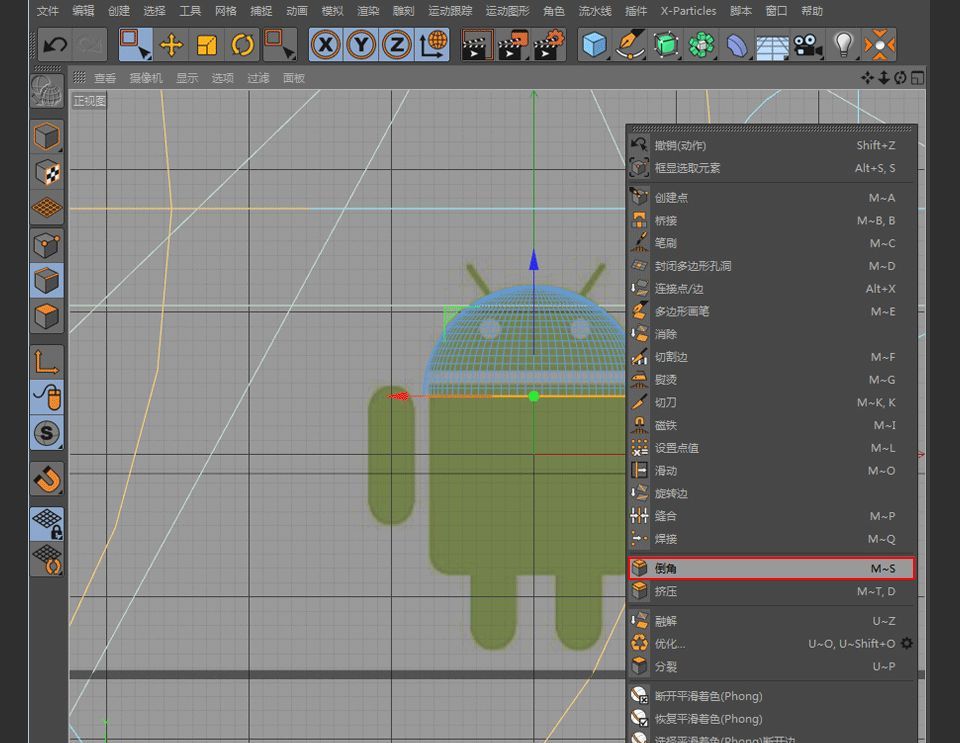The image size is (960, 743).
Task: Click viewport rotate navigation icon
Action: pyautogui.click(x=900, y=78)
